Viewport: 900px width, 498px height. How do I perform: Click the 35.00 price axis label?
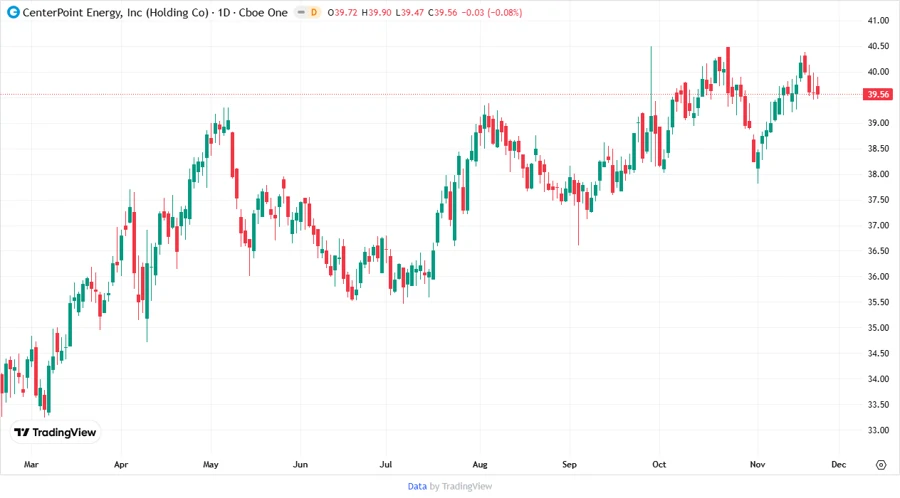(x=878, y=328)
